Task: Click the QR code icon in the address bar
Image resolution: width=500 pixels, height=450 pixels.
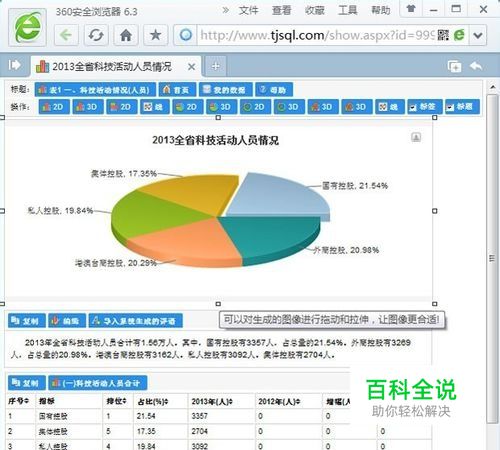Action: [443, 35]
